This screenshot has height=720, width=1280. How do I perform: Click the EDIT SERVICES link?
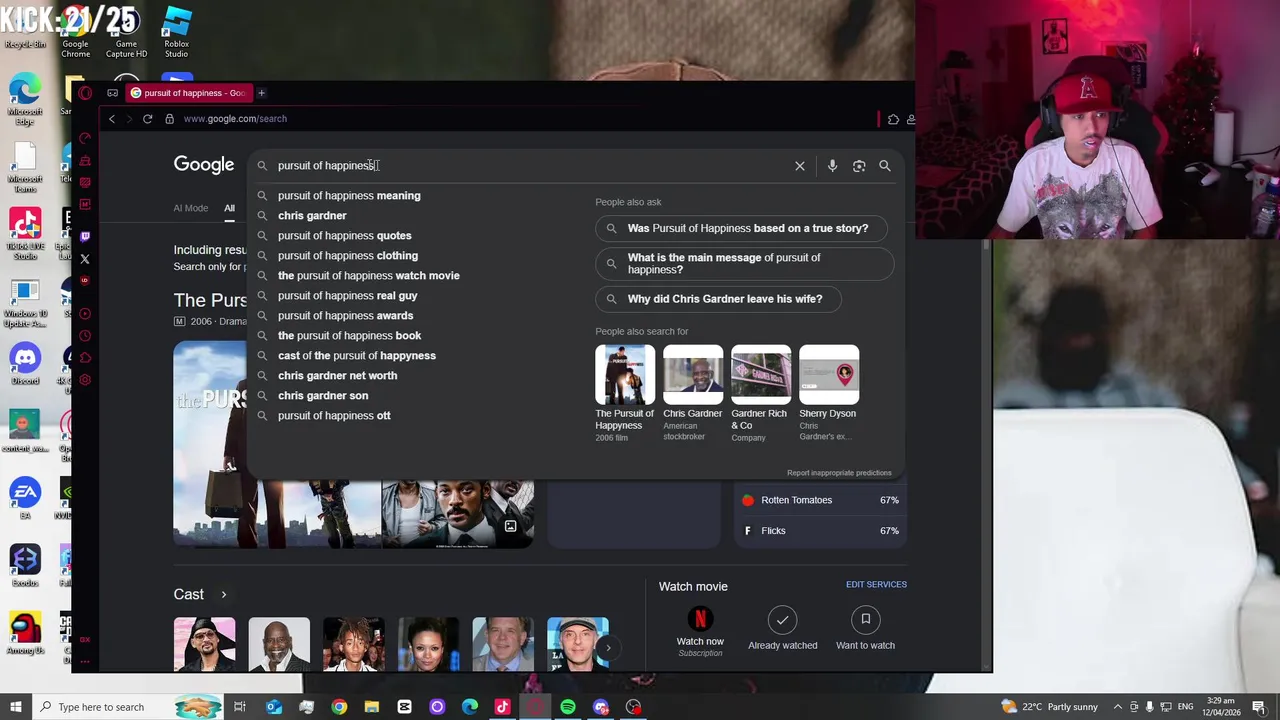[x=876, y=584]
